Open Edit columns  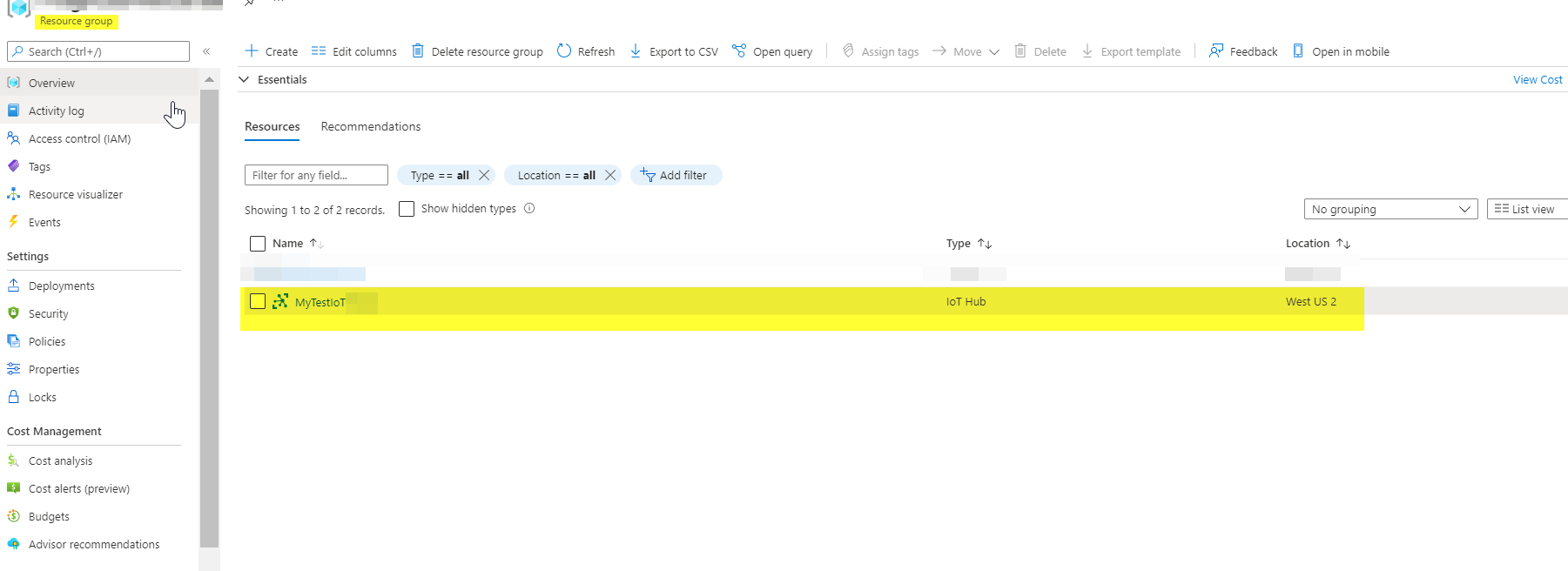pos(353,51)
